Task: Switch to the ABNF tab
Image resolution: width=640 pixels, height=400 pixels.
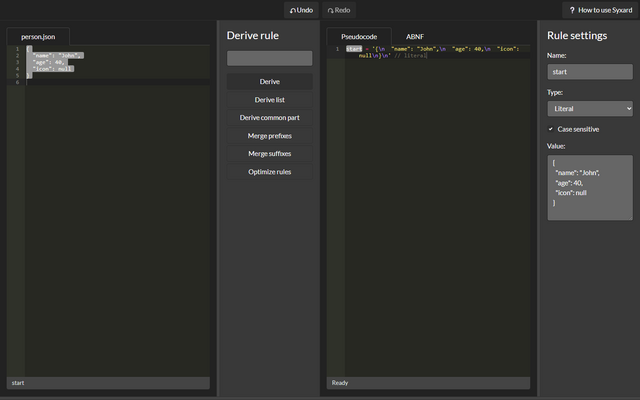Action: [x=414, y=37]
